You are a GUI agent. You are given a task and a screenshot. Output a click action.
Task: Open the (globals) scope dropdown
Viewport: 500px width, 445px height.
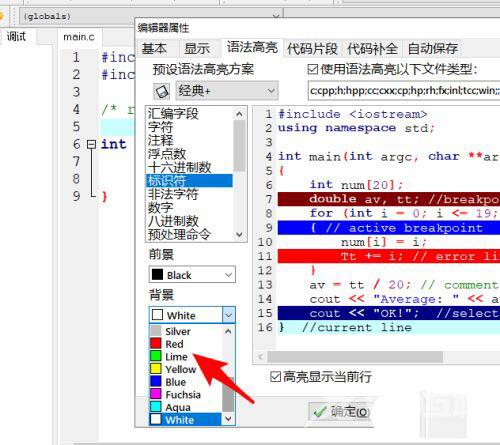(x=151, y=16)
